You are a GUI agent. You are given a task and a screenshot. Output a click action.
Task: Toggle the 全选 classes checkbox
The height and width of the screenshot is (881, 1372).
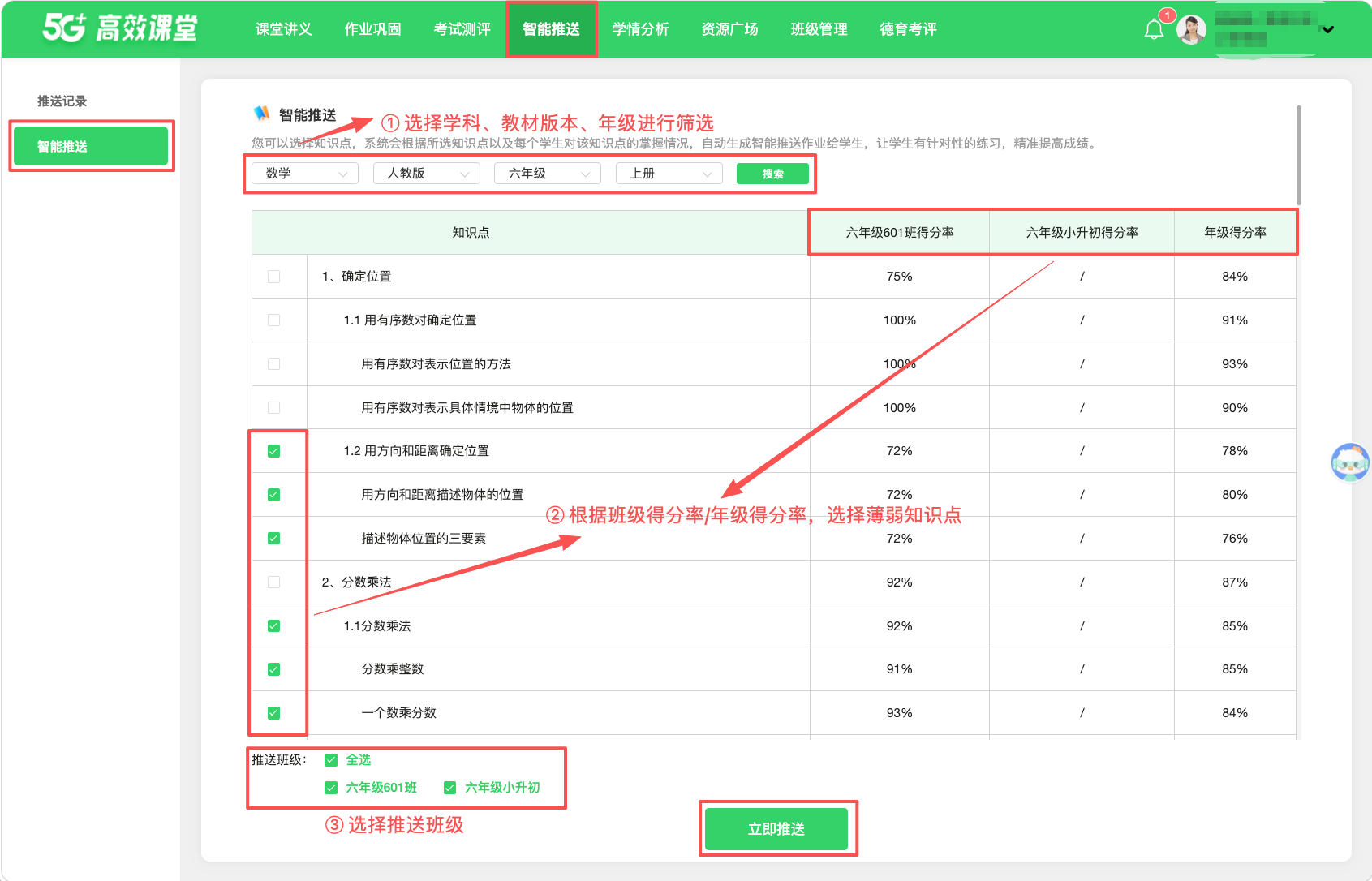coord(331,760)
